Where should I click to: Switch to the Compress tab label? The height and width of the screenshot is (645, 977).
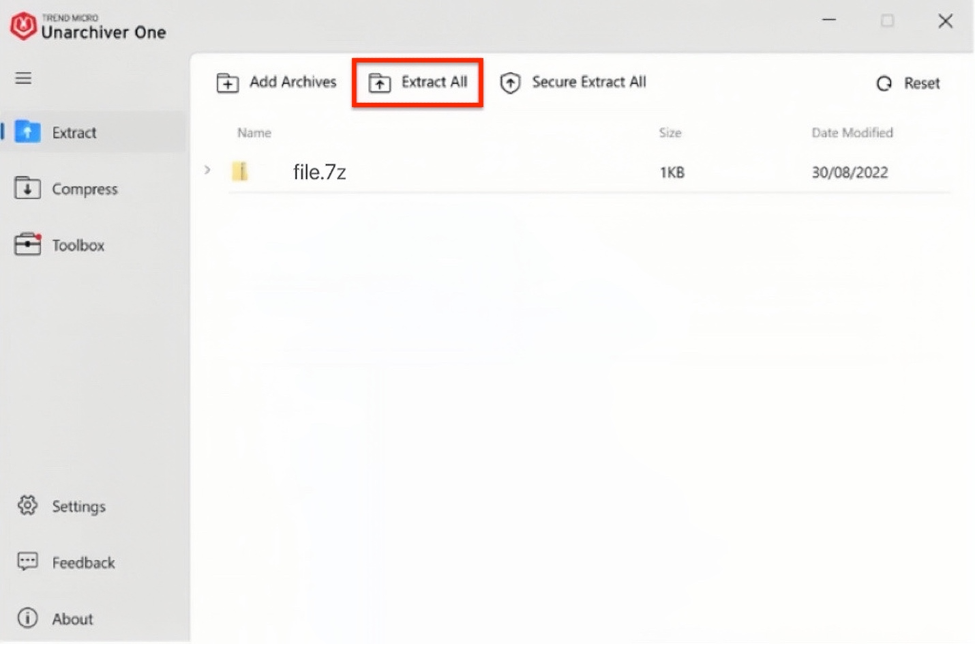click(x=85, y=189)
